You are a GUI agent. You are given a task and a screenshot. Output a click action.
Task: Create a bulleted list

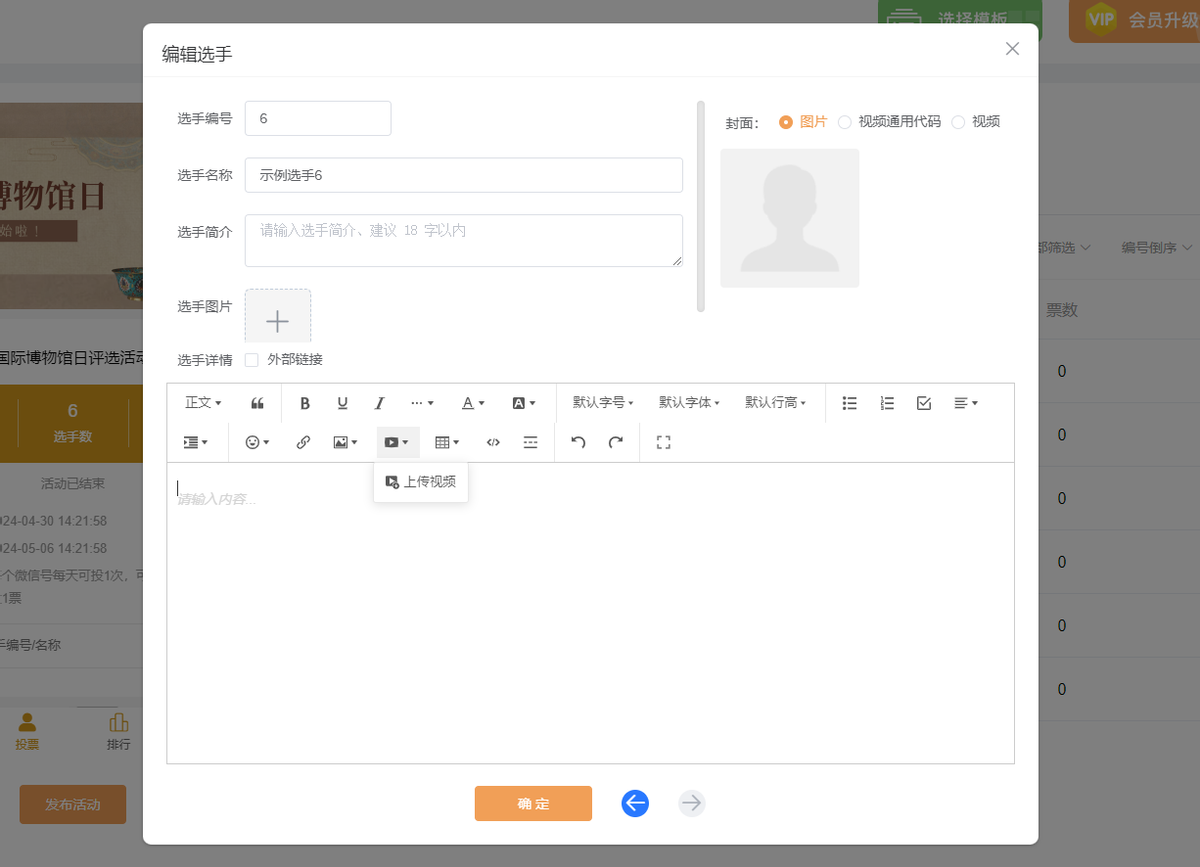tap(850, 403)
